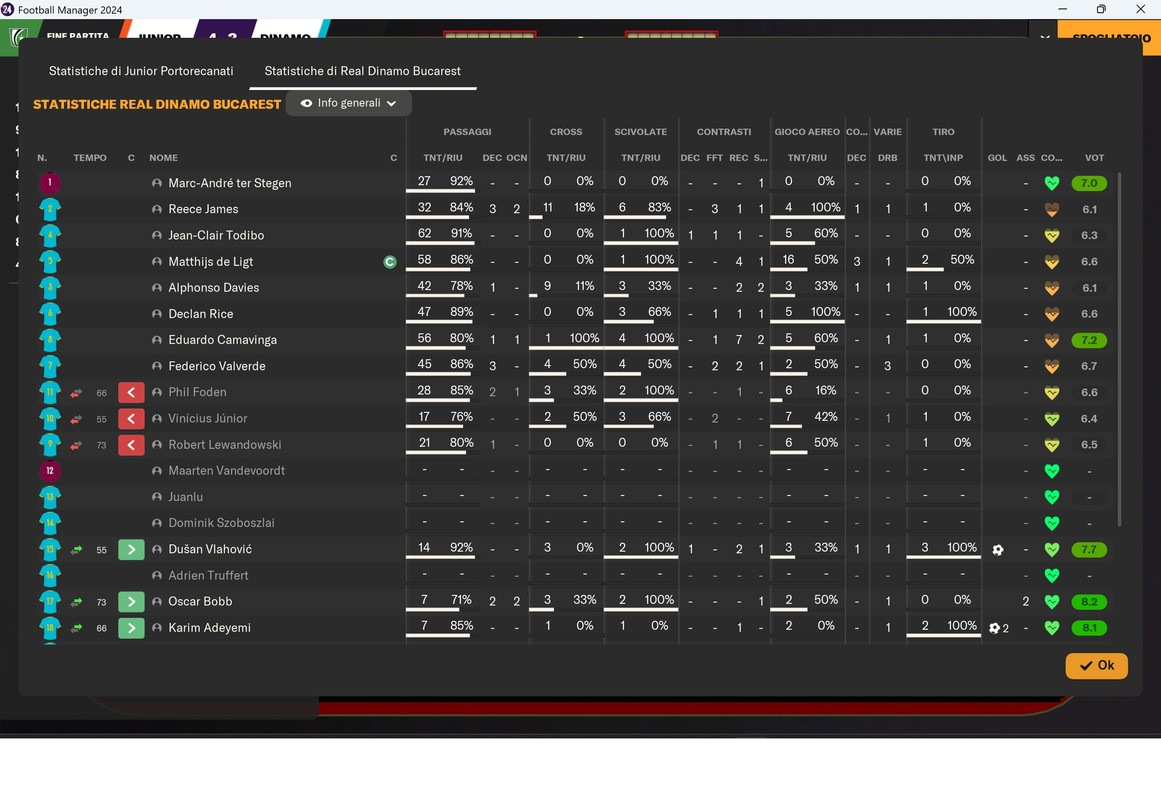Open Matthijs de Ligt player profile
The image size is (1161, 800).
pos(210,261)
